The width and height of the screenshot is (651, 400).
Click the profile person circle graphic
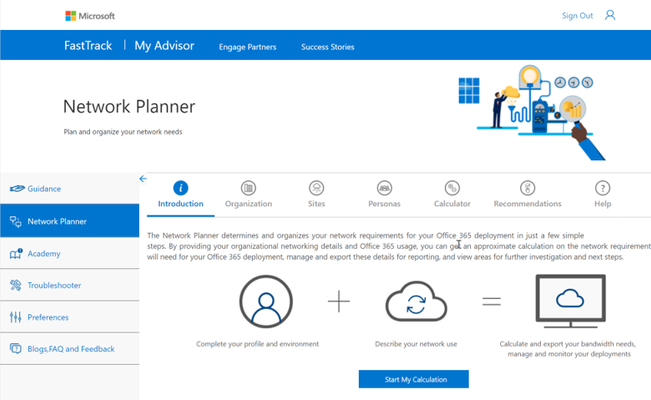(266, 302)
